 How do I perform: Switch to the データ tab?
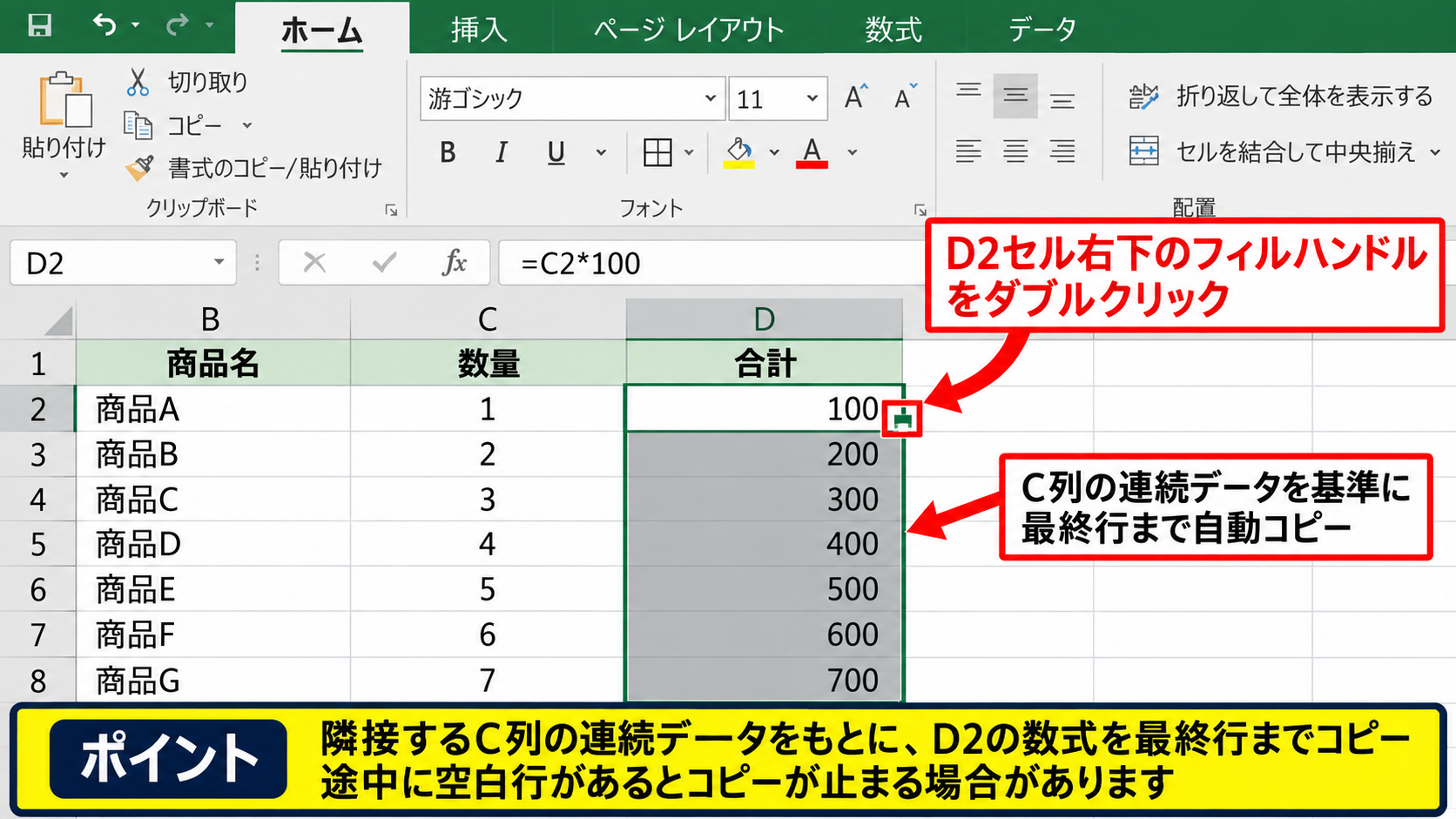[1041, 30]
